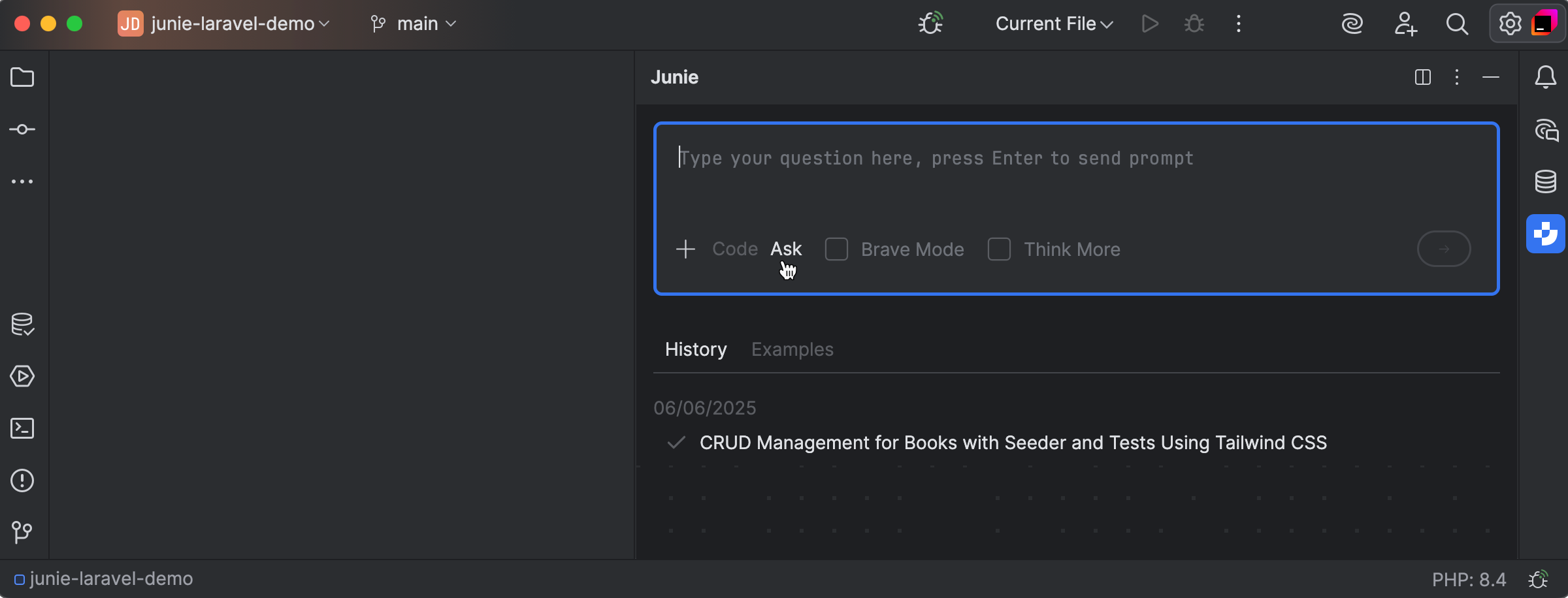Click the AI spiral icon in toolbar
1568x598 pixels.
coord(1352,24)
